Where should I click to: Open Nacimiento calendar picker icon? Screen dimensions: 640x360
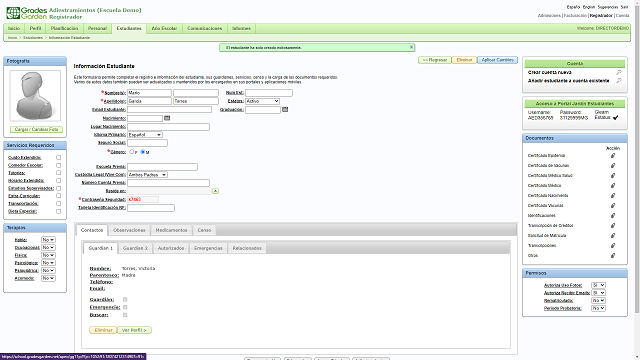pyautogui.click(x=167, y=118)
